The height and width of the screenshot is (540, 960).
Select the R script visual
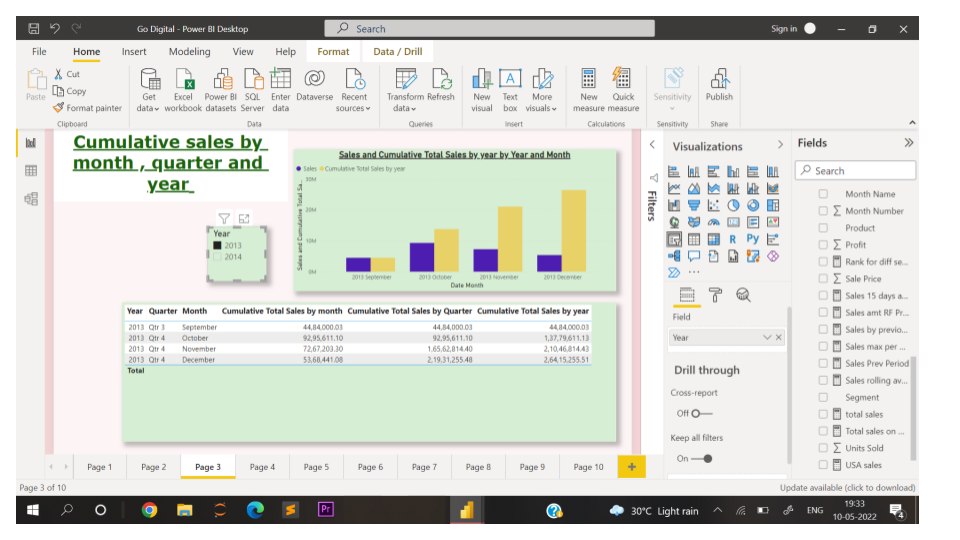733,239
